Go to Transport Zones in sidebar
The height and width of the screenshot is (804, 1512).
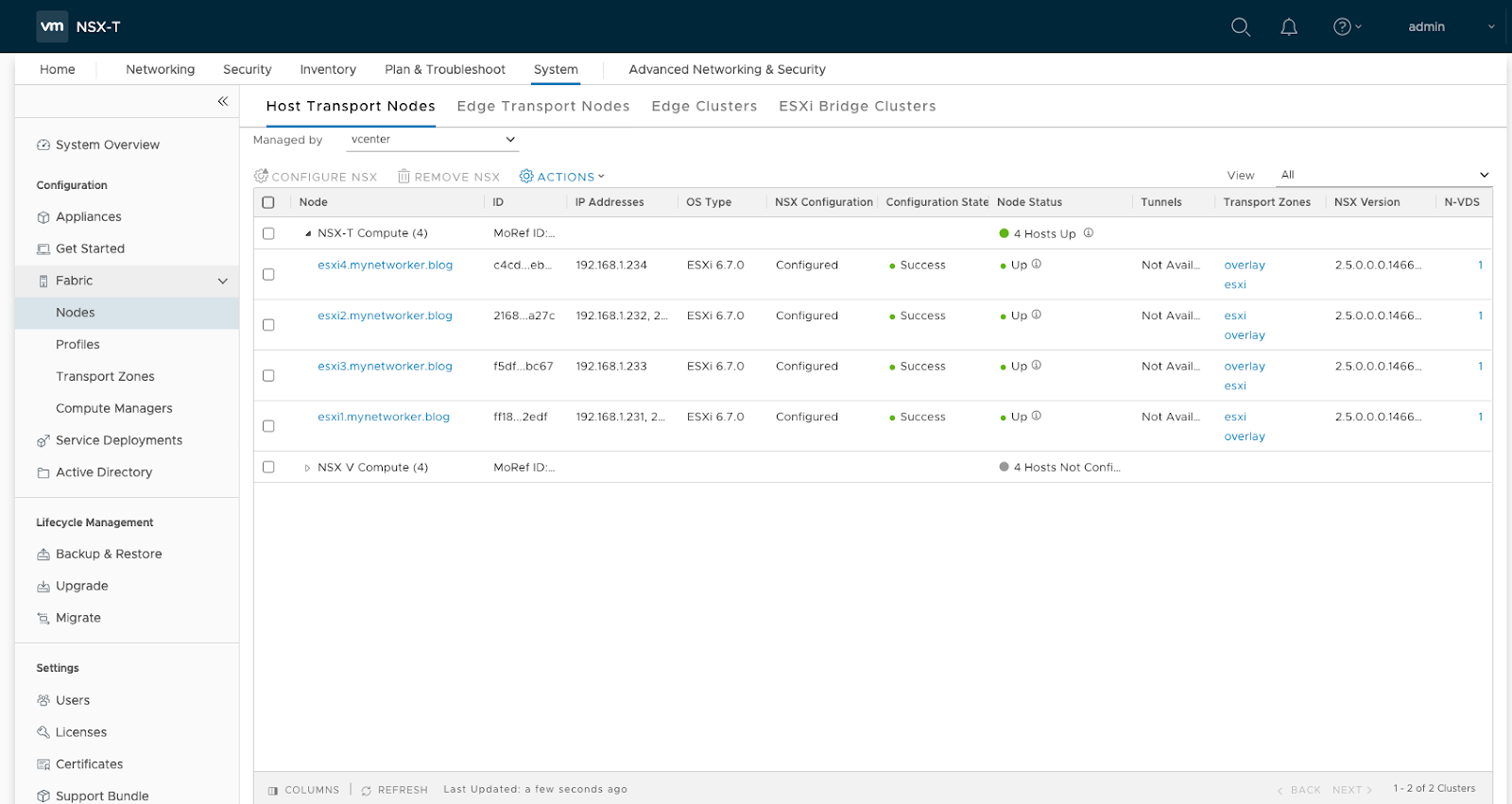pyautogui.click(x=105, y=377)
